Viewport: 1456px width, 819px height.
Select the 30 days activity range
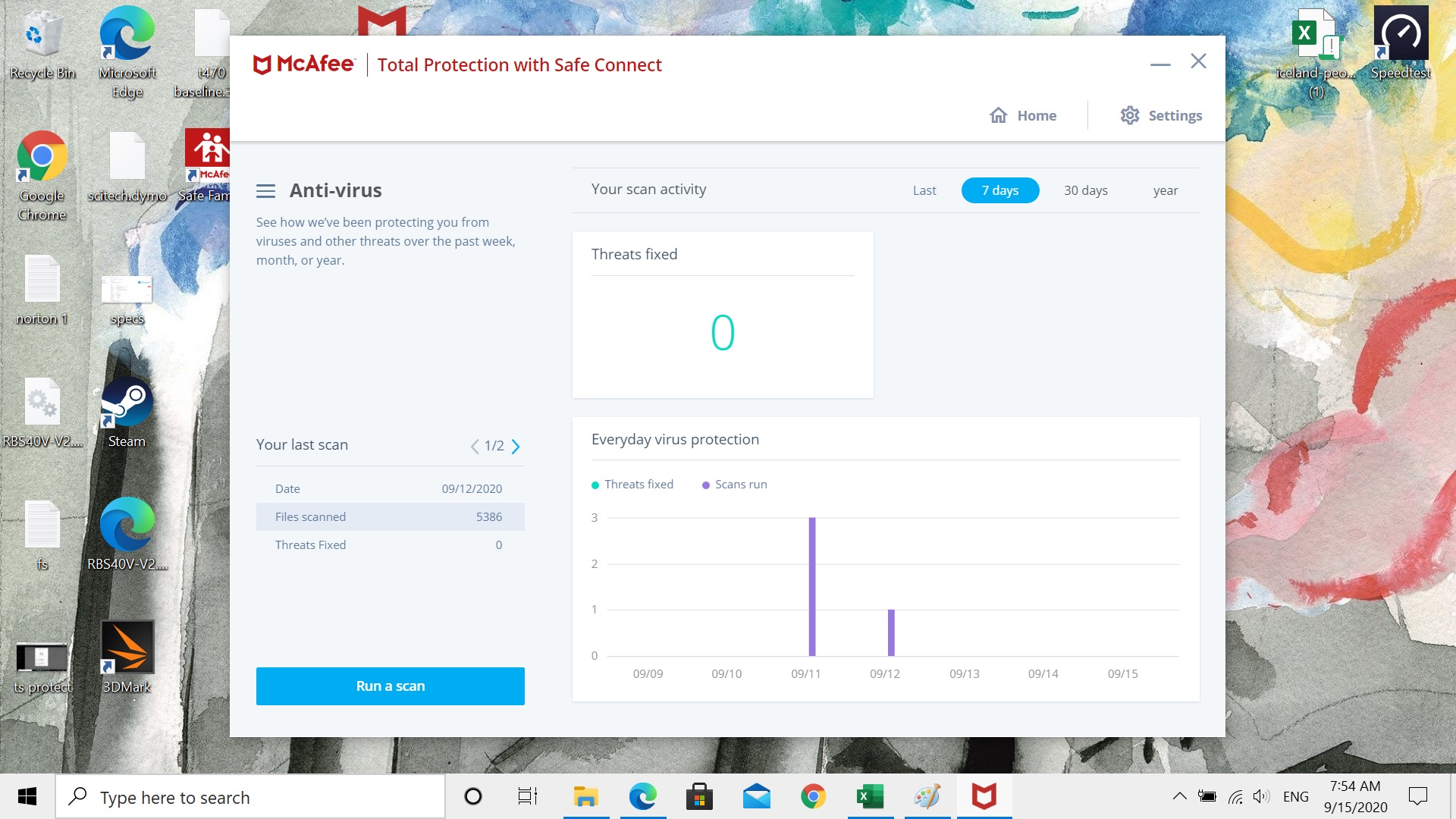tap(1085, 190)
